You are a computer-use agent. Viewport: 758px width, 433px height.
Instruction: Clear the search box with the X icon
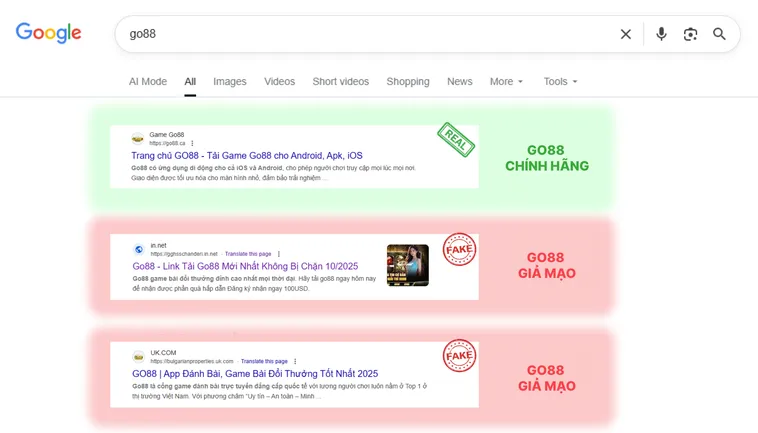[x=626, y=34]
